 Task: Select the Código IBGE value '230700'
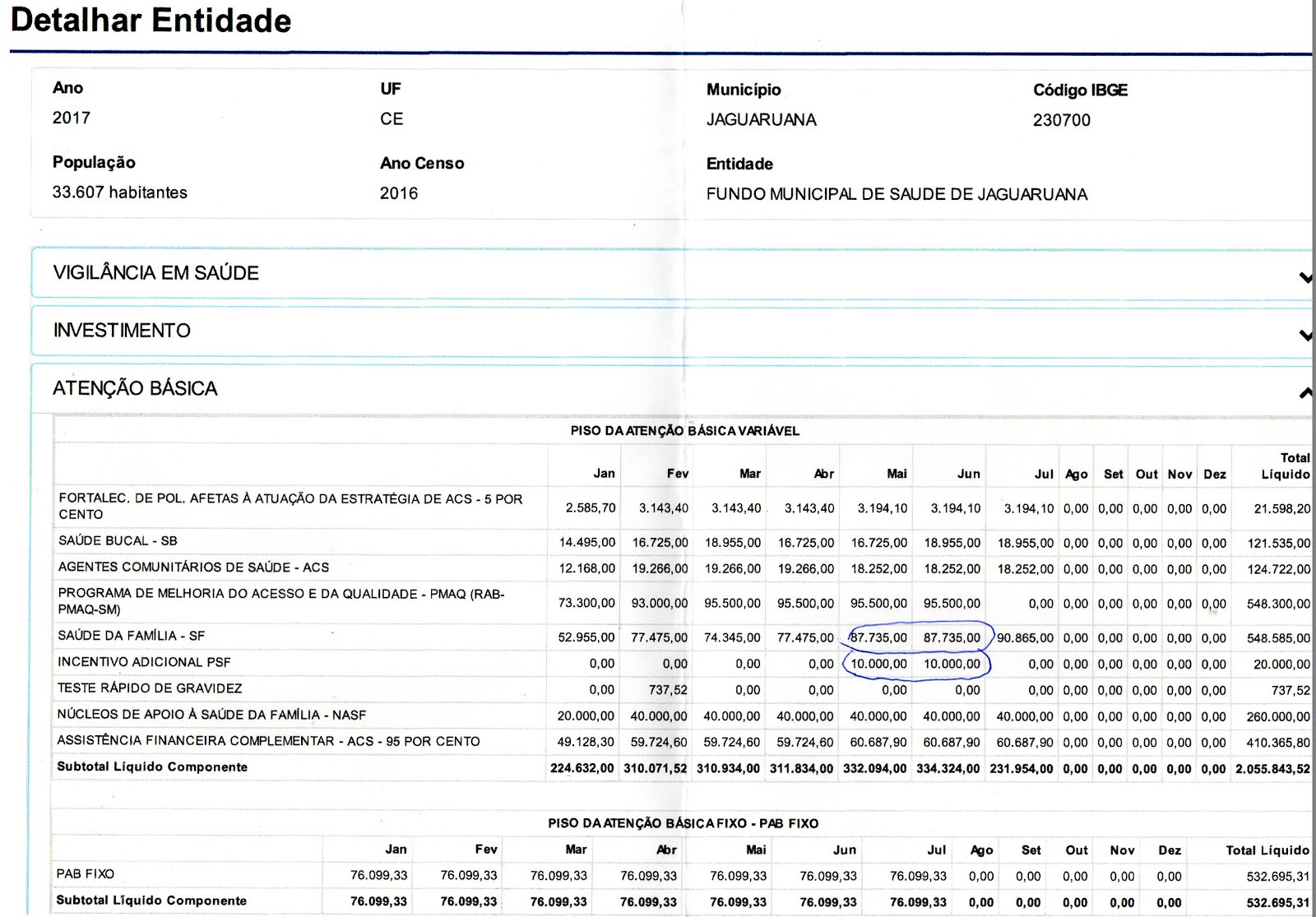point(1062,120)
